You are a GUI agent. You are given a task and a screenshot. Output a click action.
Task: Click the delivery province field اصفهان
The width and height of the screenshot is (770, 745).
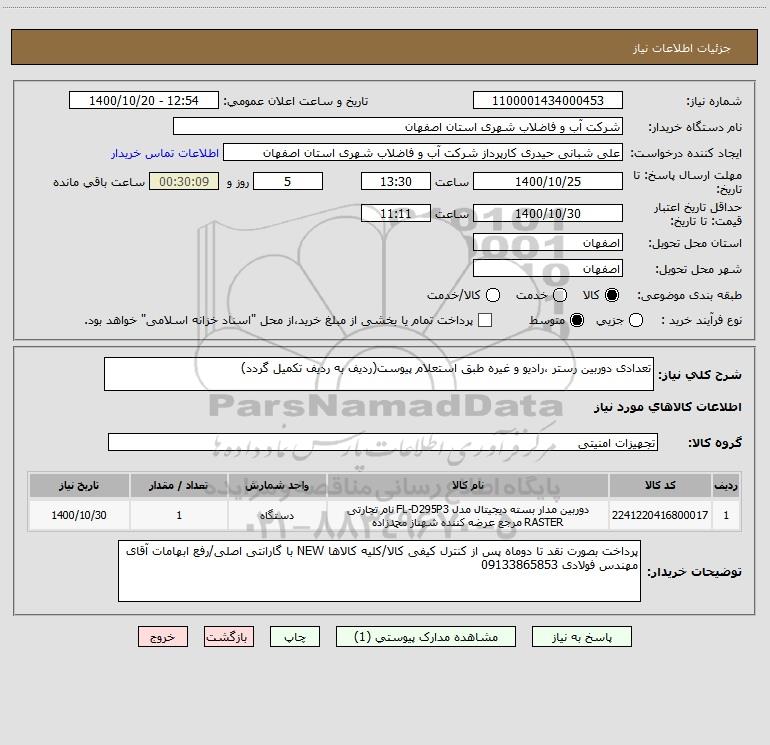pyautogui.click(x=548, y=243)
